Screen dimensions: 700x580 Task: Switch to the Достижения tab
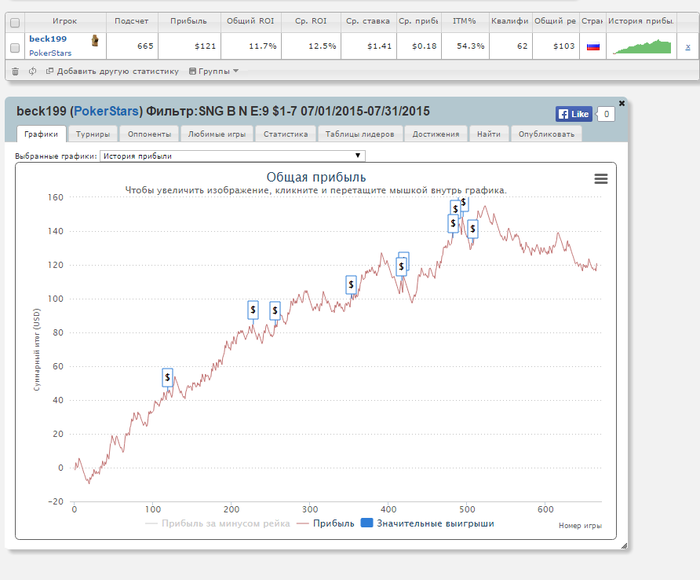point(436,134)
